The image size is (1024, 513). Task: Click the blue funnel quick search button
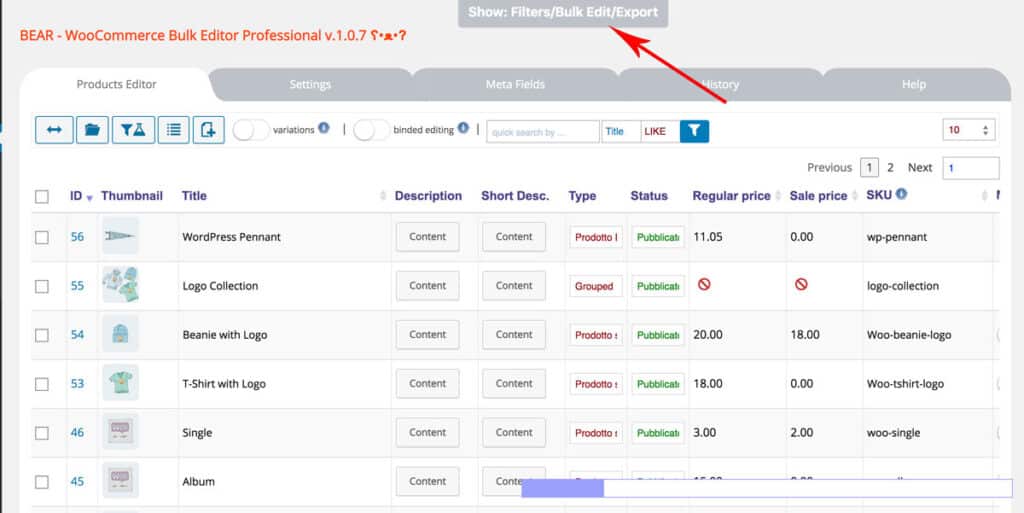point(694,131)
